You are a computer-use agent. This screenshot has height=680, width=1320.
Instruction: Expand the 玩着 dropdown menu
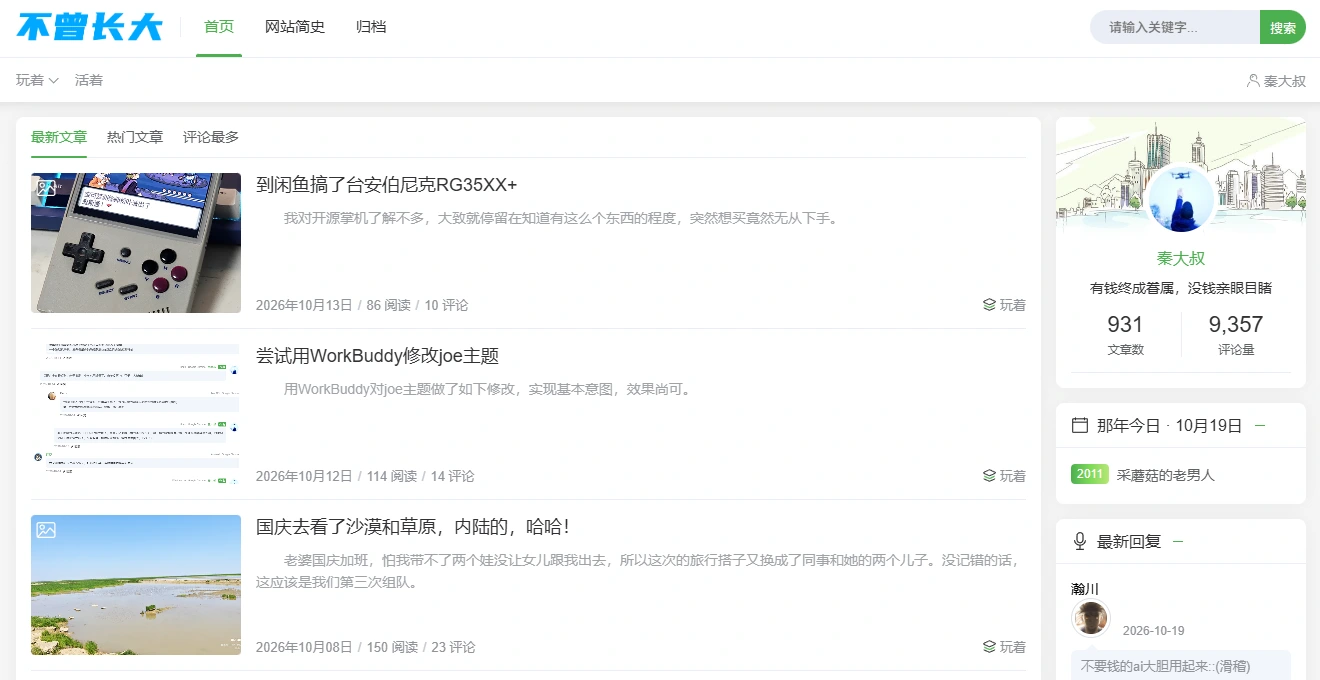38,80
